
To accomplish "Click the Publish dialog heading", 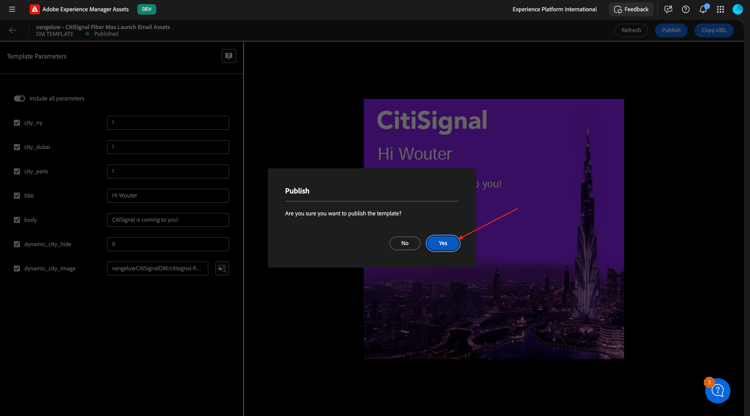I will tap(297, 191).
